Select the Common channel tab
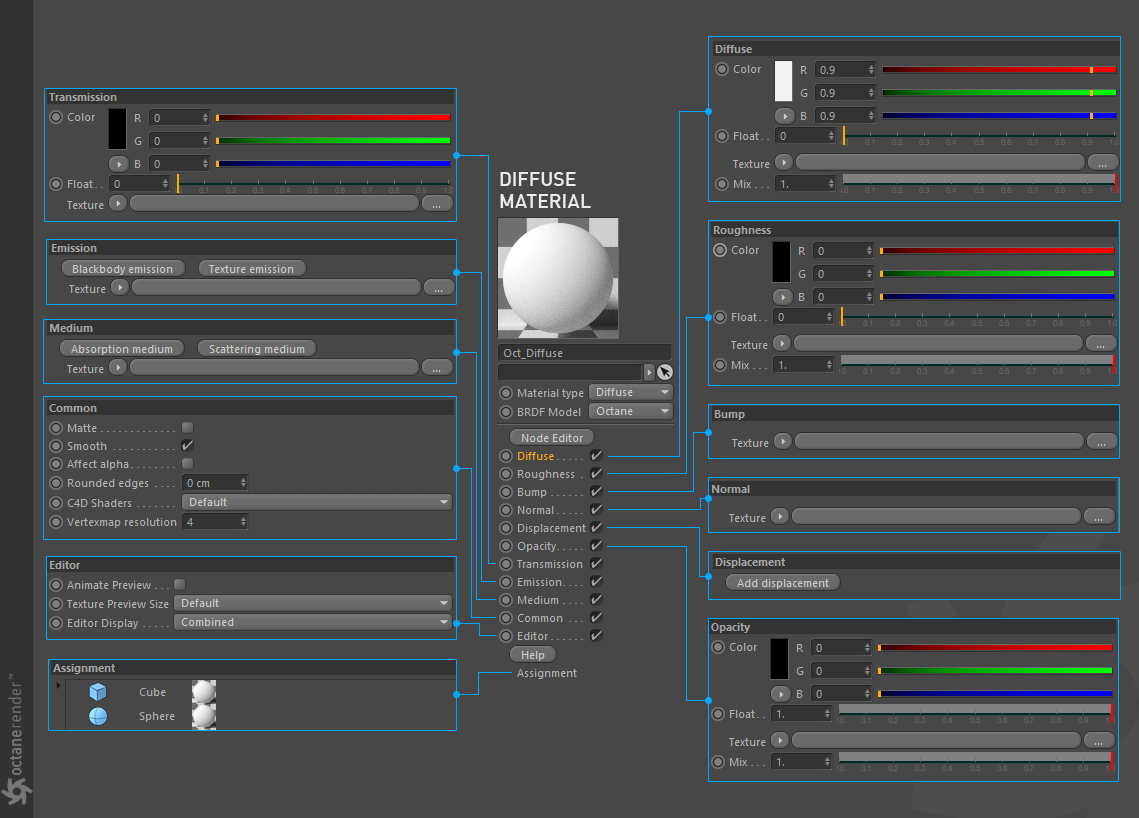 pos(540,618)
